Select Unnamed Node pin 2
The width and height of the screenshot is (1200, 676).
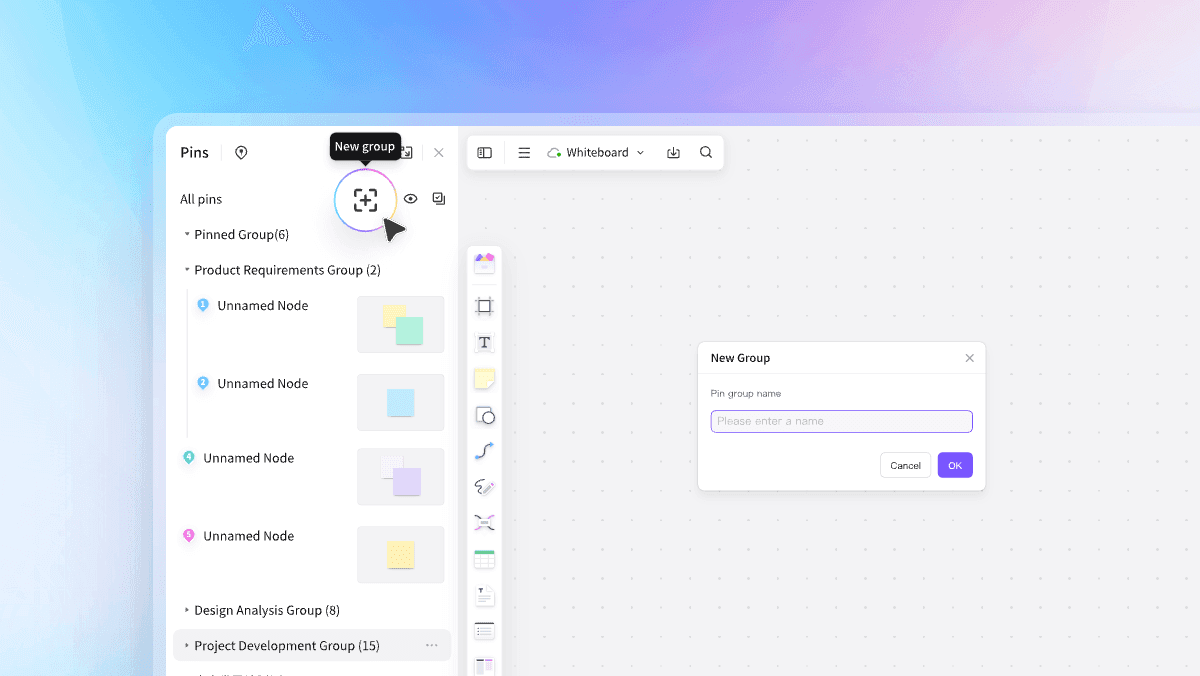pos(262,384)
